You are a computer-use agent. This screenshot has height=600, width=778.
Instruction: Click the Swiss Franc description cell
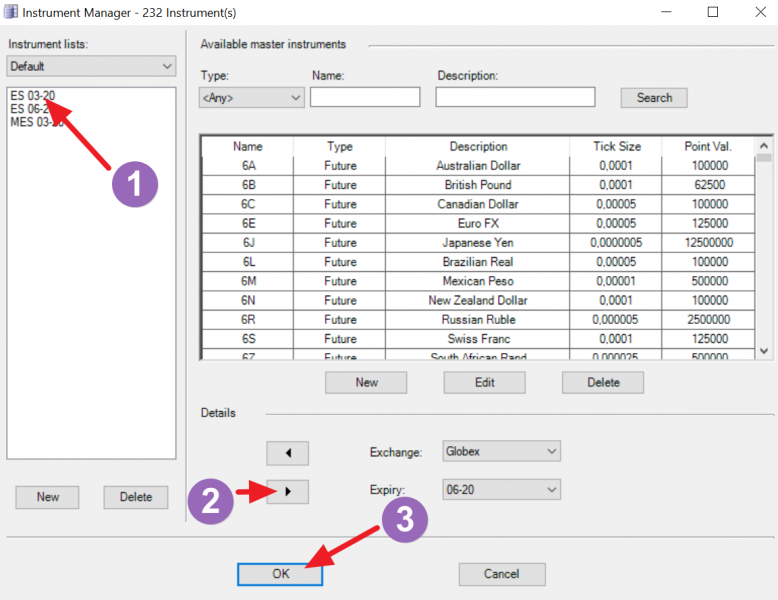coord(478,339)
